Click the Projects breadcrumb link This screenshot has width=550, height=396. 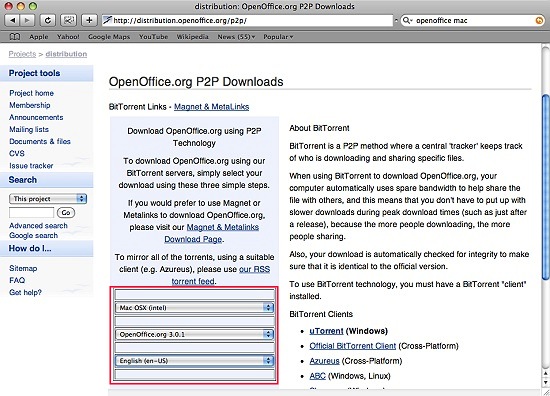22,54
